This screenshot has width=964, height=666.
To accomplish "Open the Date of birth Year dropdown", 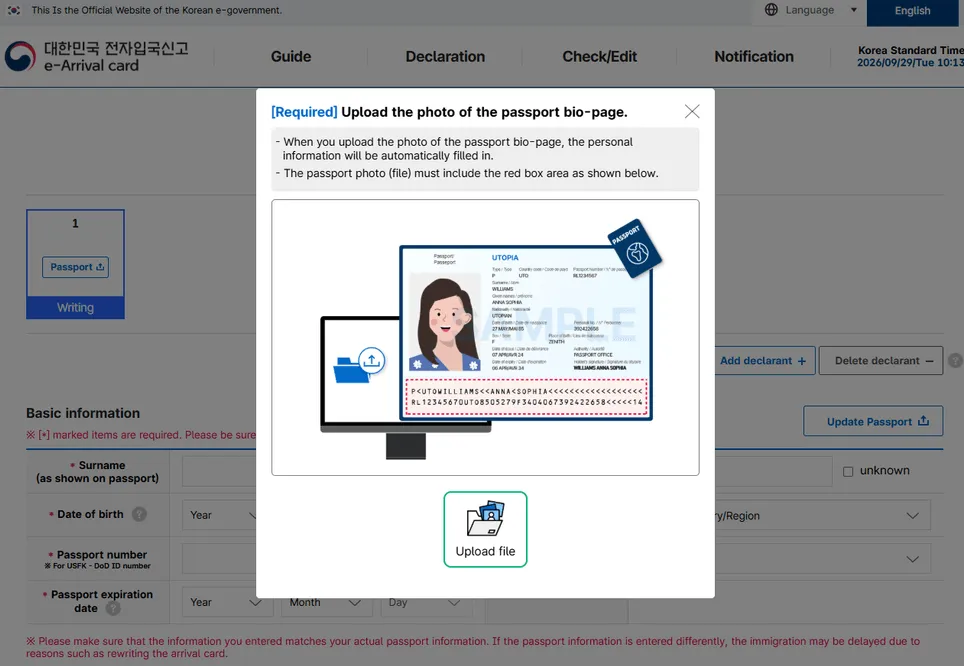I will coord(221,515).
